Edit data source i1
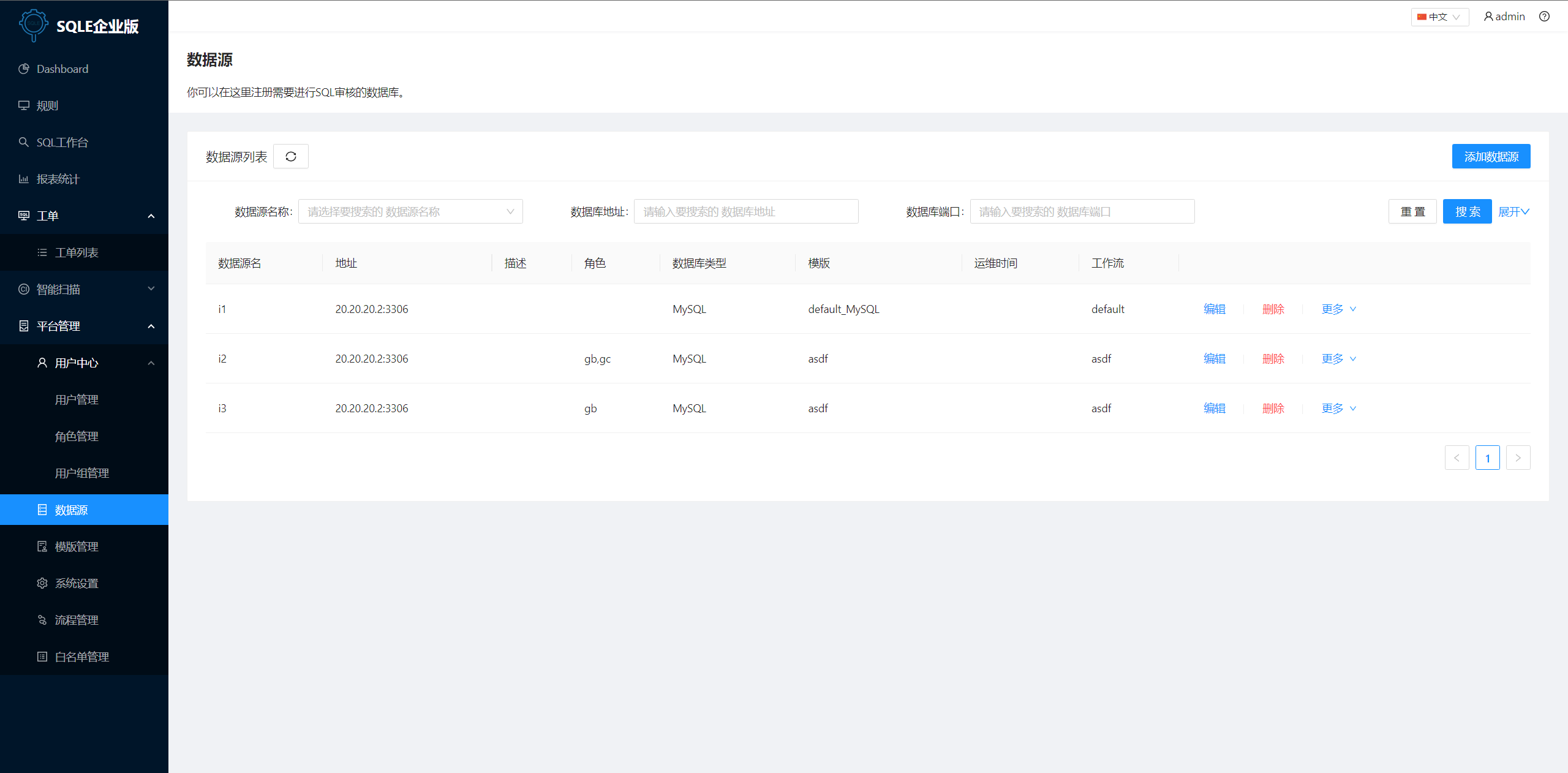Image resolution: width=1568 pixels, height=773 pixels. tap(1215, 309)
